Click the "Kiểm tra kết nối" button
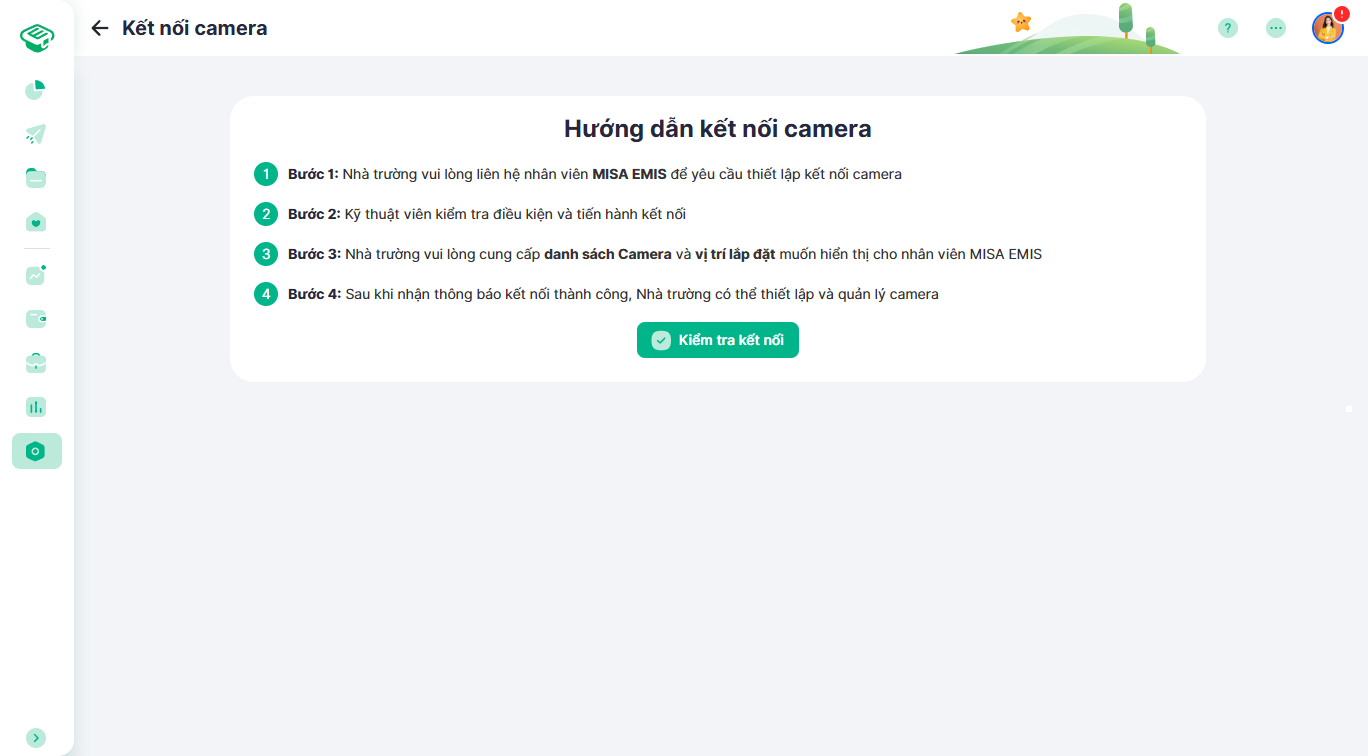Image resolution: width=1368 pixels, height=756 pixels. tap(717, 340)
